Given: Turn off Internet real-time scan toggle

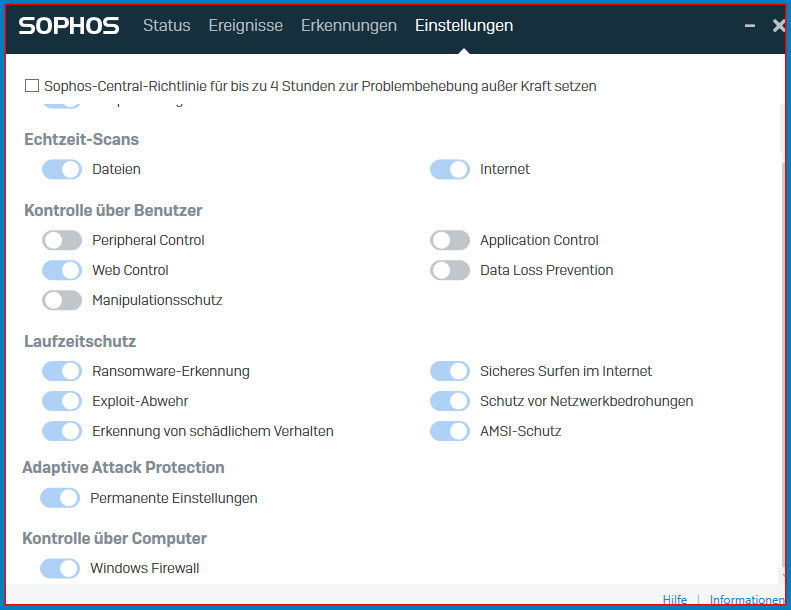Looking at the screenshot, I should (x=450, y=170).
